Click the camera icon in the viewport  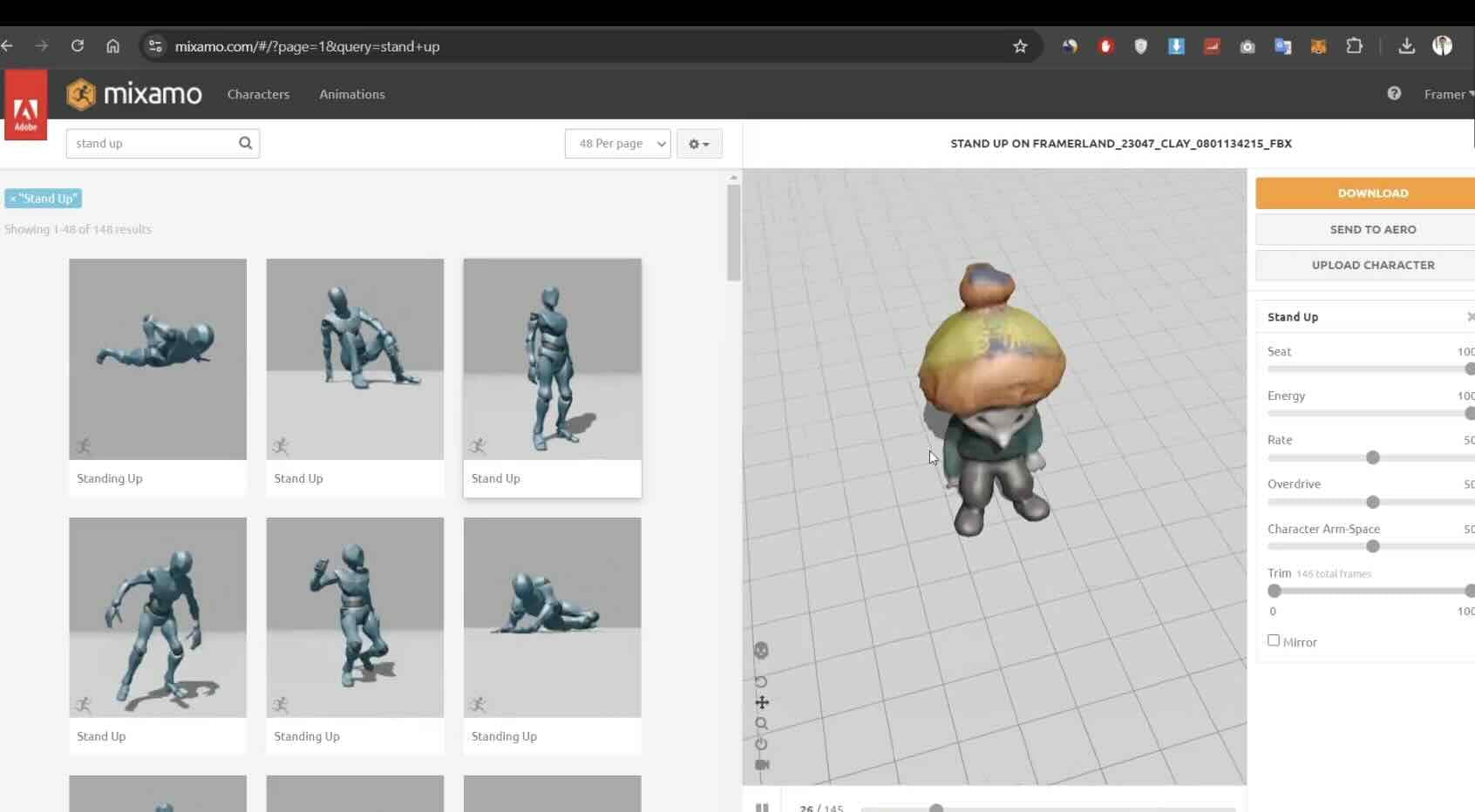(x=762, y=765)
